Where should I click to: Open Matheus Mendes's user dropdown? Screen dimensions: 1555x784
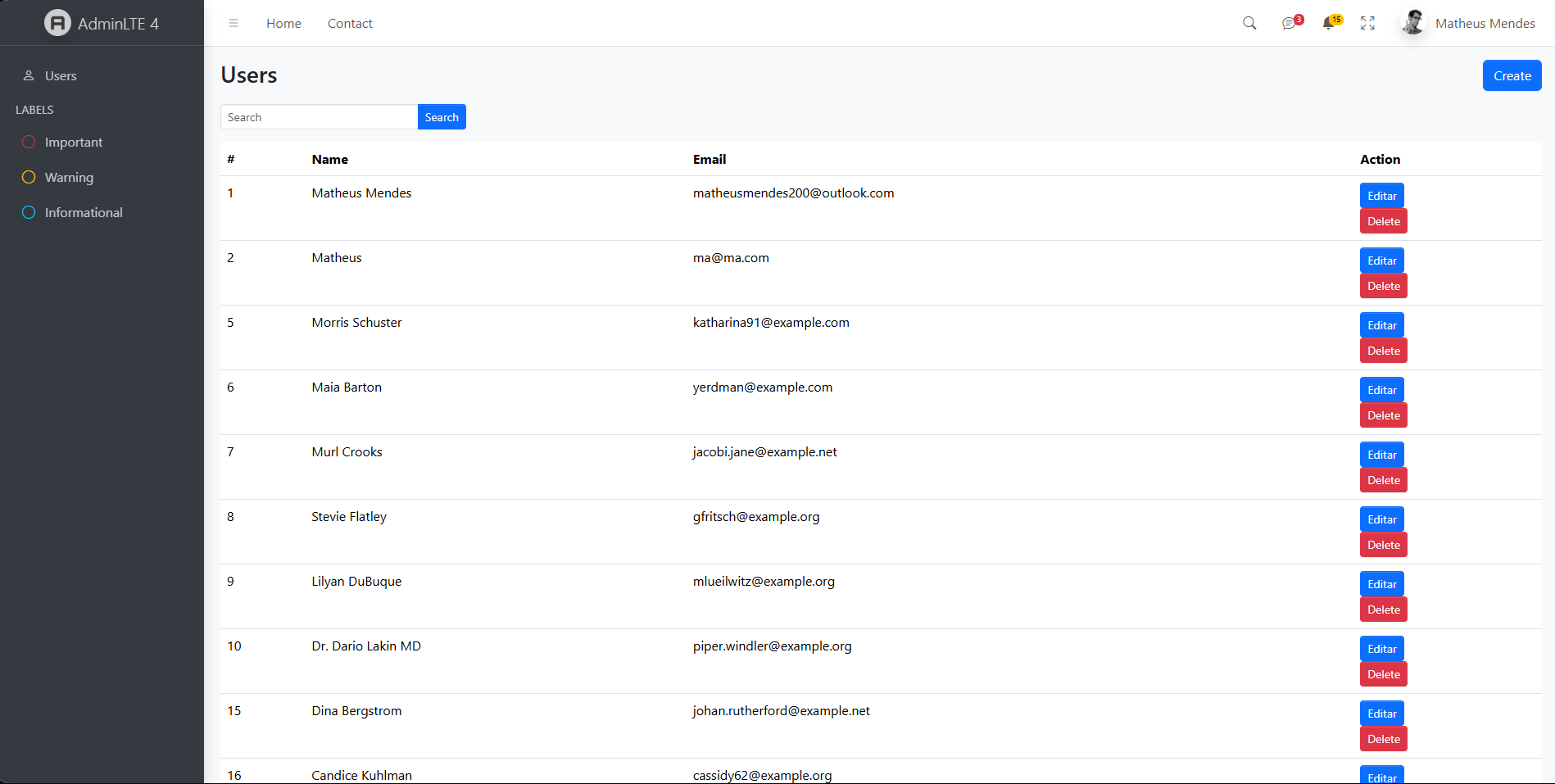tap(1485, 23)
